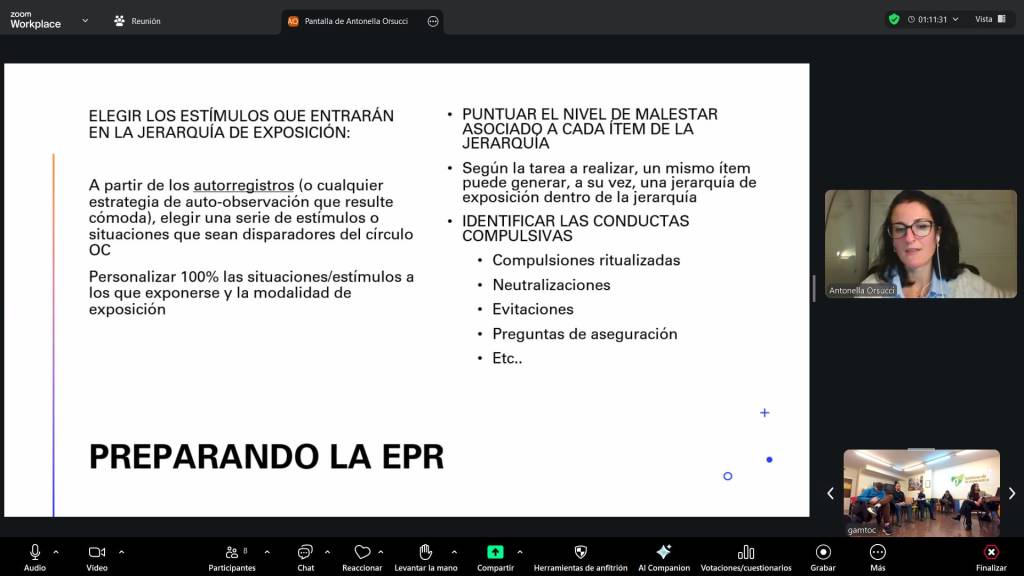1024x576 pixels.
Task: Open Votaciones/cuestionarios polls
Action: point(745,553)
